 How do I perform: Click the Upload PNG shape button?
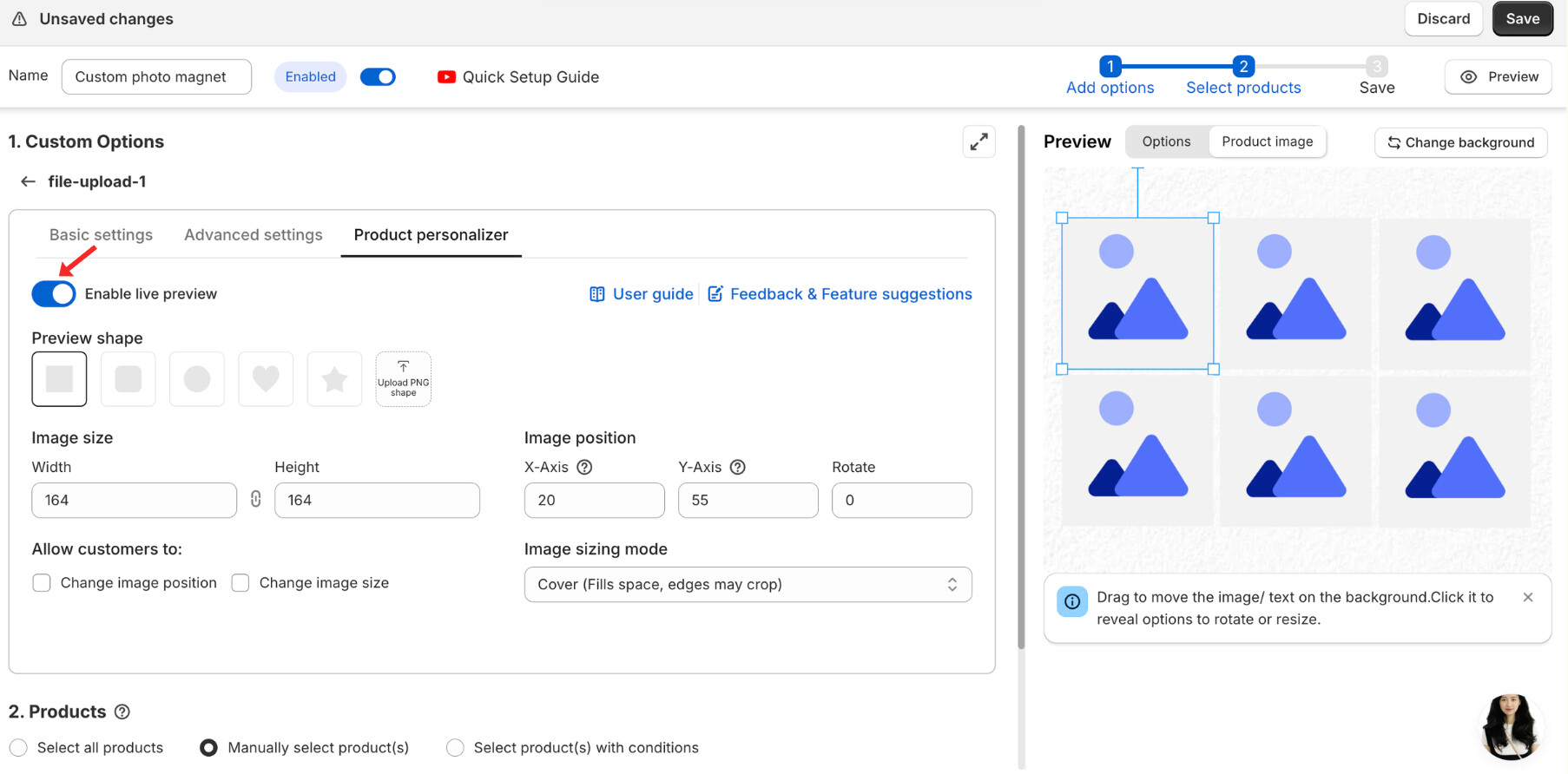[x=403, y=379]
